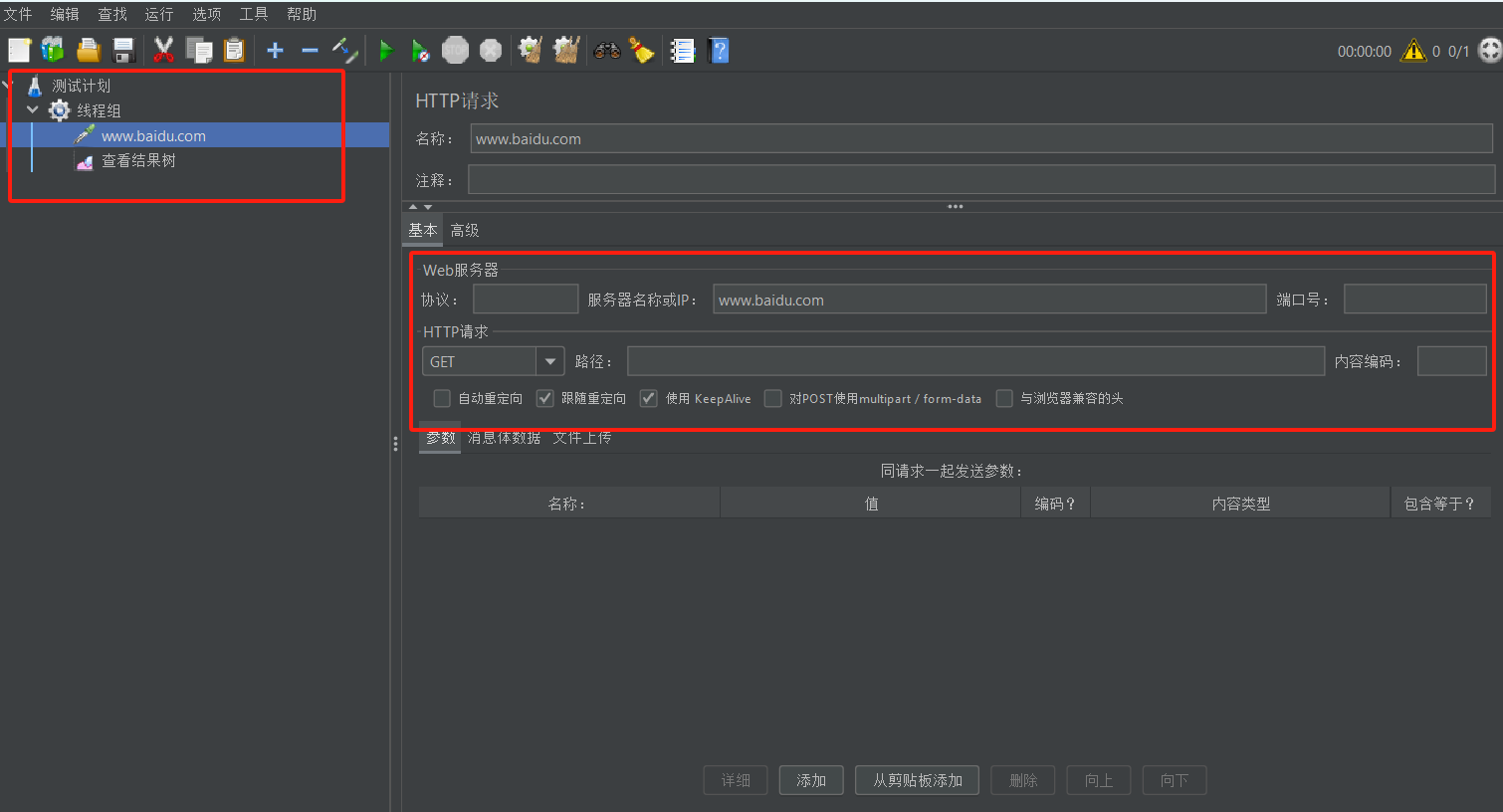
Task: Click the 向上 button
Action: click(x=1099, y=780)
